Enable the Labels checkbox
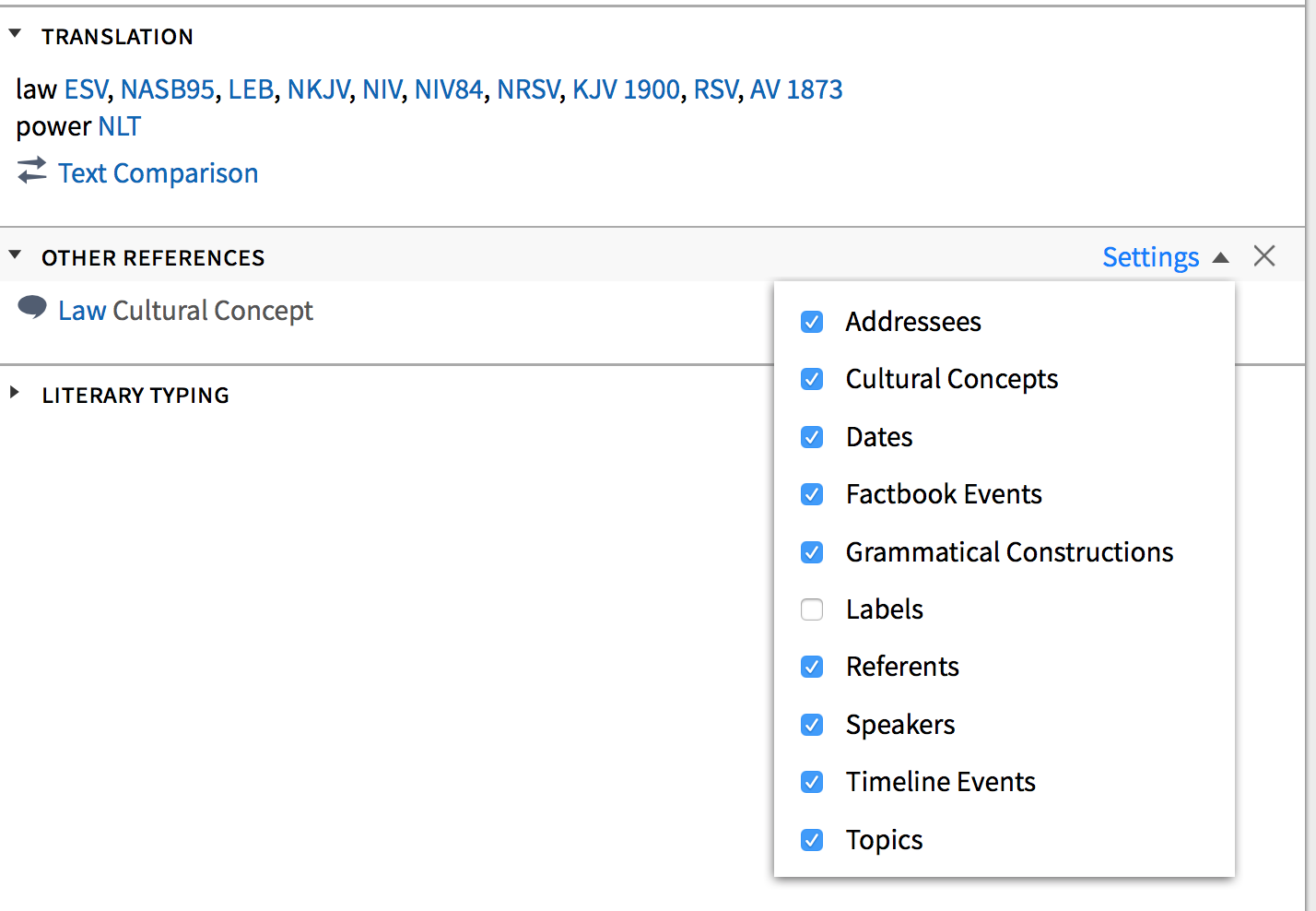The width and height of the screenshot is (1316, 911). pos(812,609)
